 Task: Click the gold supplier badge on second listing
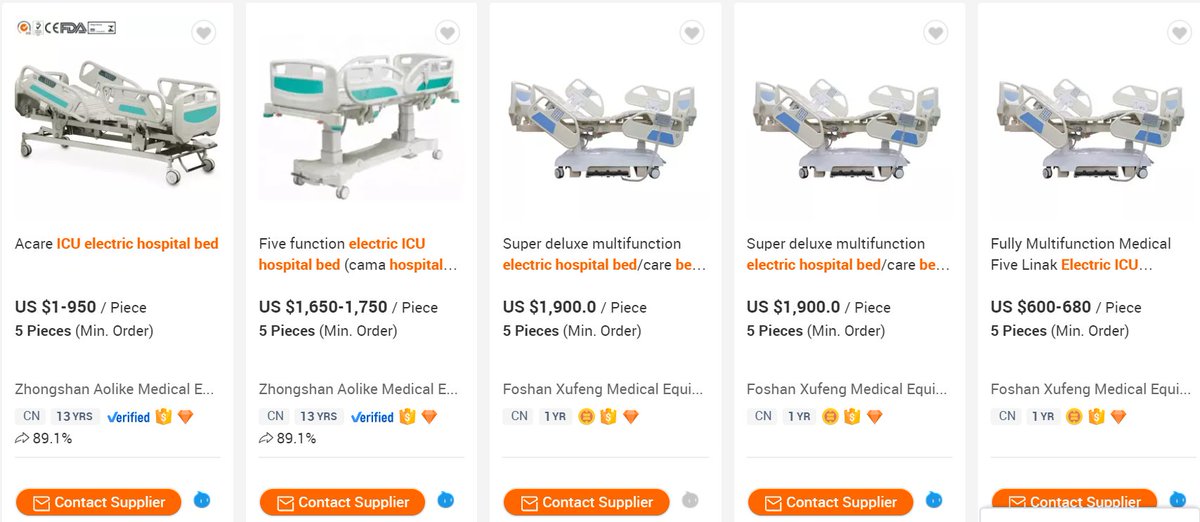[407, 417]
